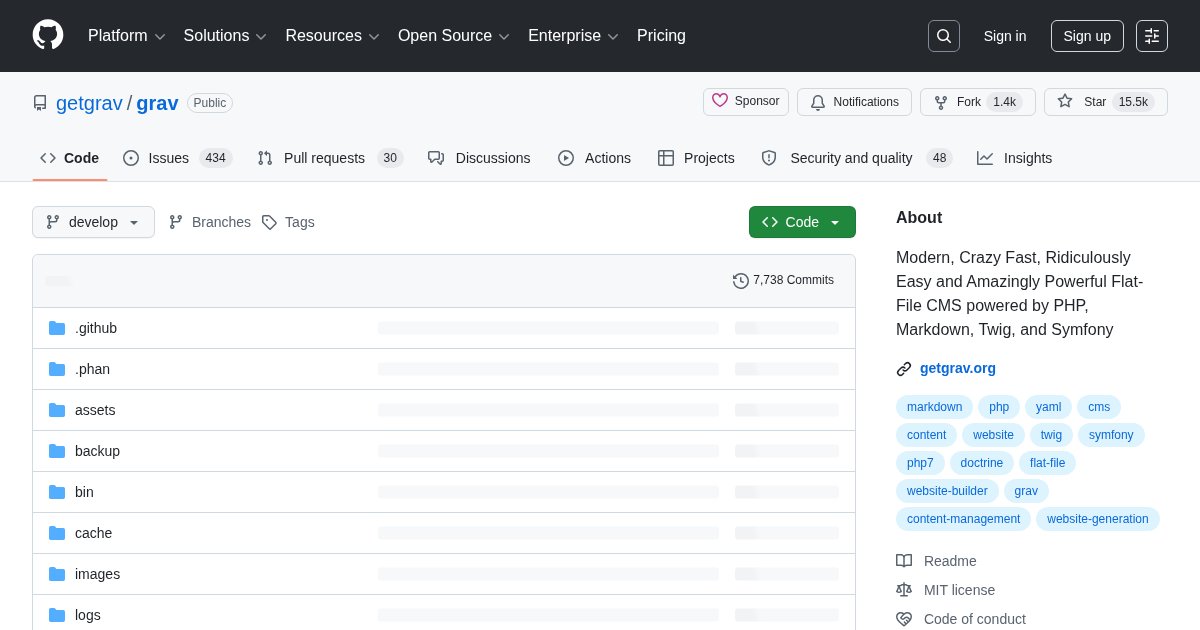Viewport: 1200px width, 630px height.
Task: Click the search magnifier icon
Action: click(944, 36)
